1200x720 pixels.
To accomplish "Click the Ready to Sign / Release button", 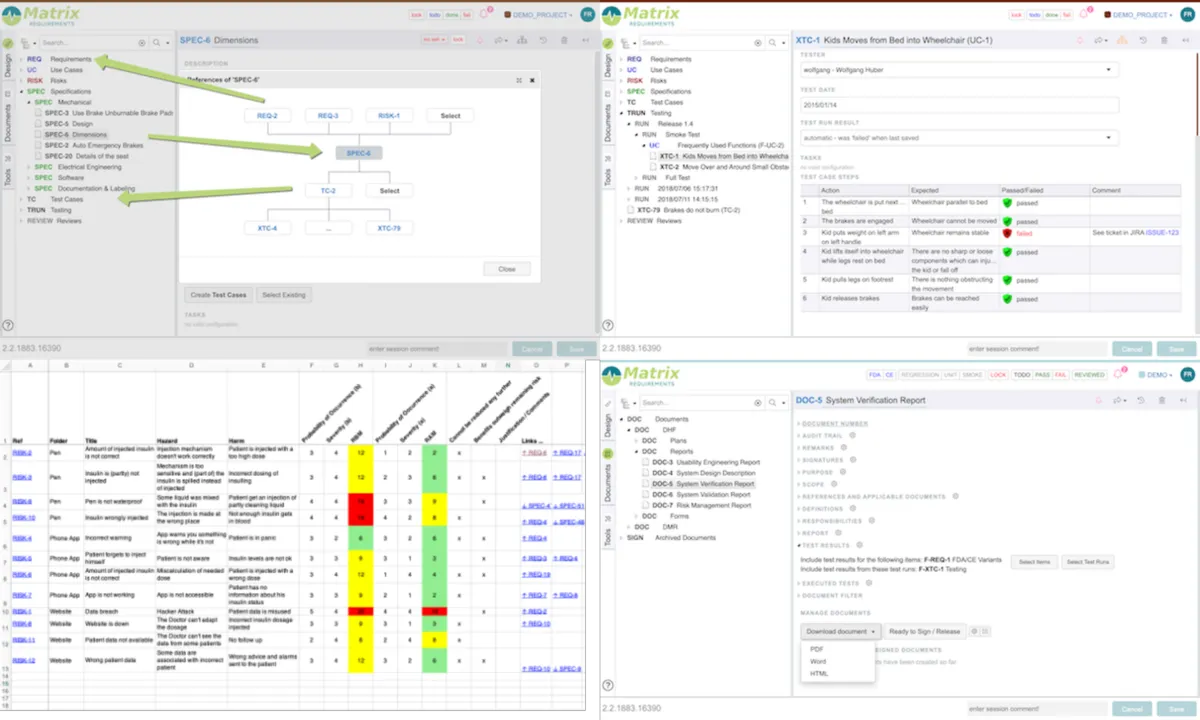I will coord(925,631).
